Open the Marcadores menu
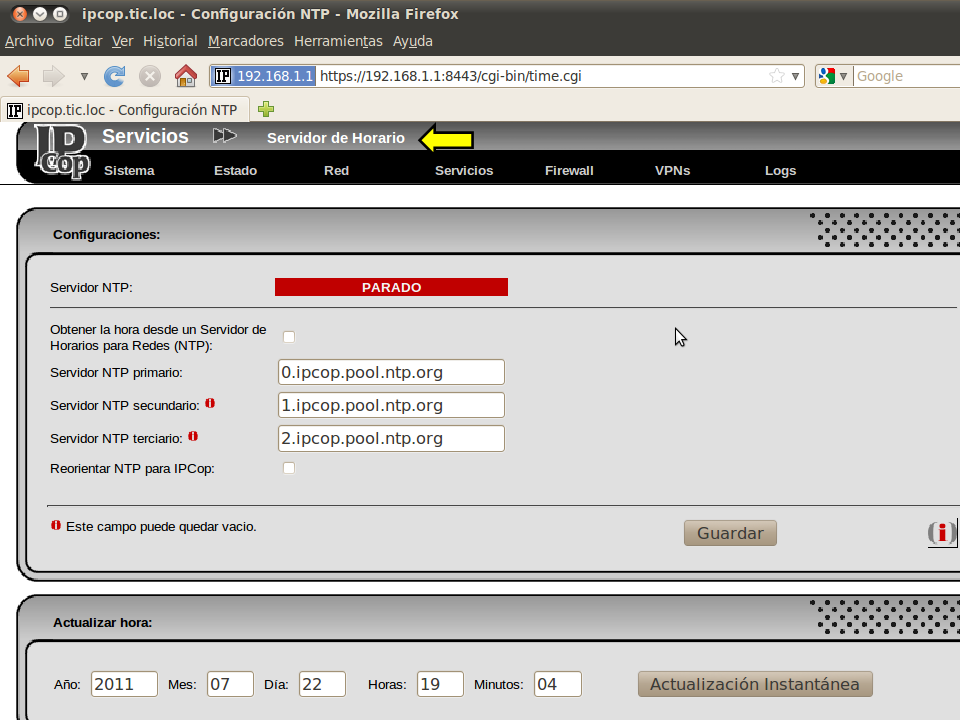This screenshot has width=960, height=720. pyautogui.click(x=245, y=41)
